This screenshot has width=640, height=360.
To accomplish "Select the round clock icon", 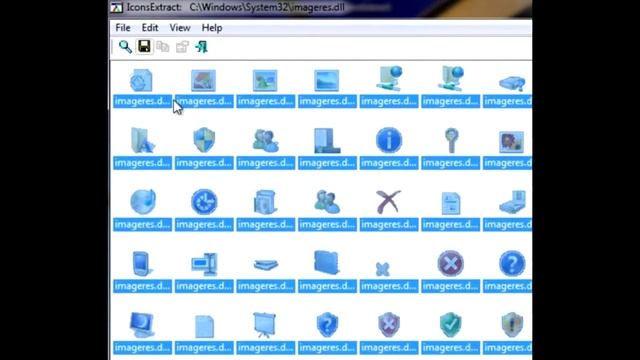I will [204, 202].
